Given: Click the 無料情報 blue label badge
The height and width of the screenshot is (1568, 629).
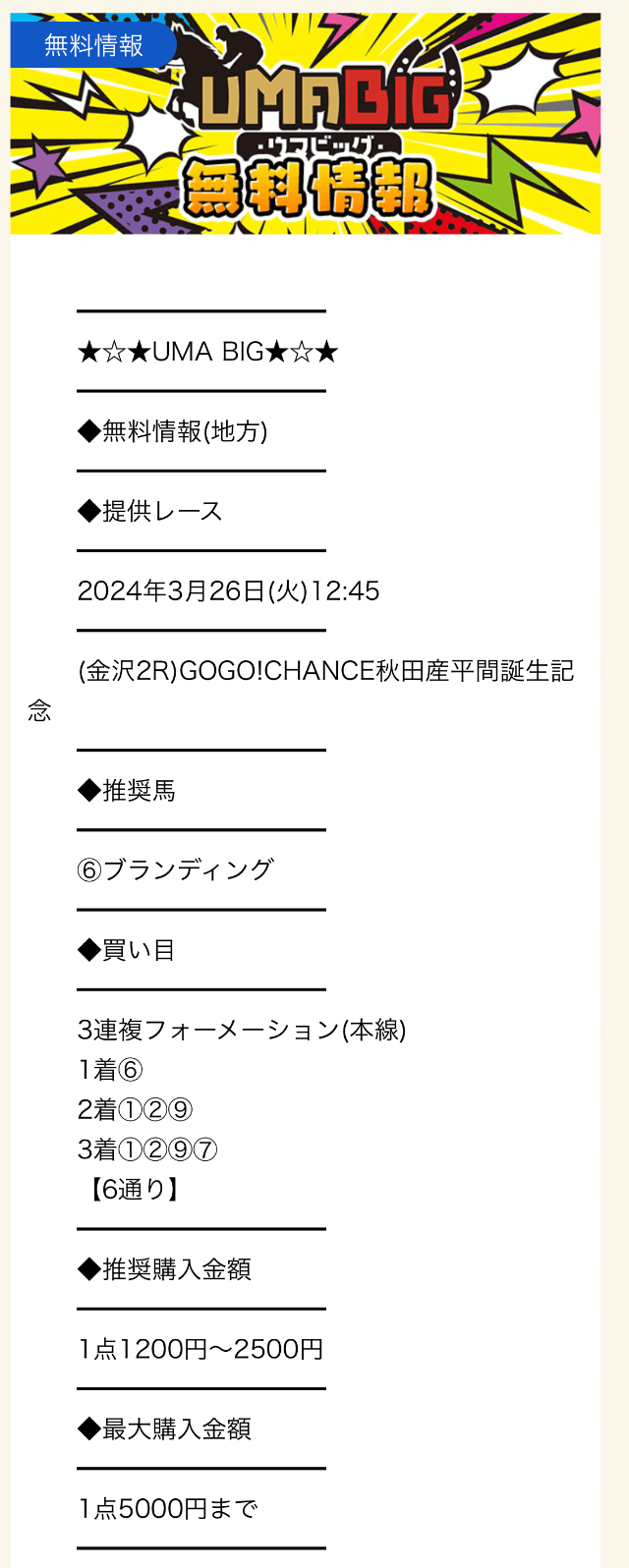Looking at the screenshot, I should 93,44.
